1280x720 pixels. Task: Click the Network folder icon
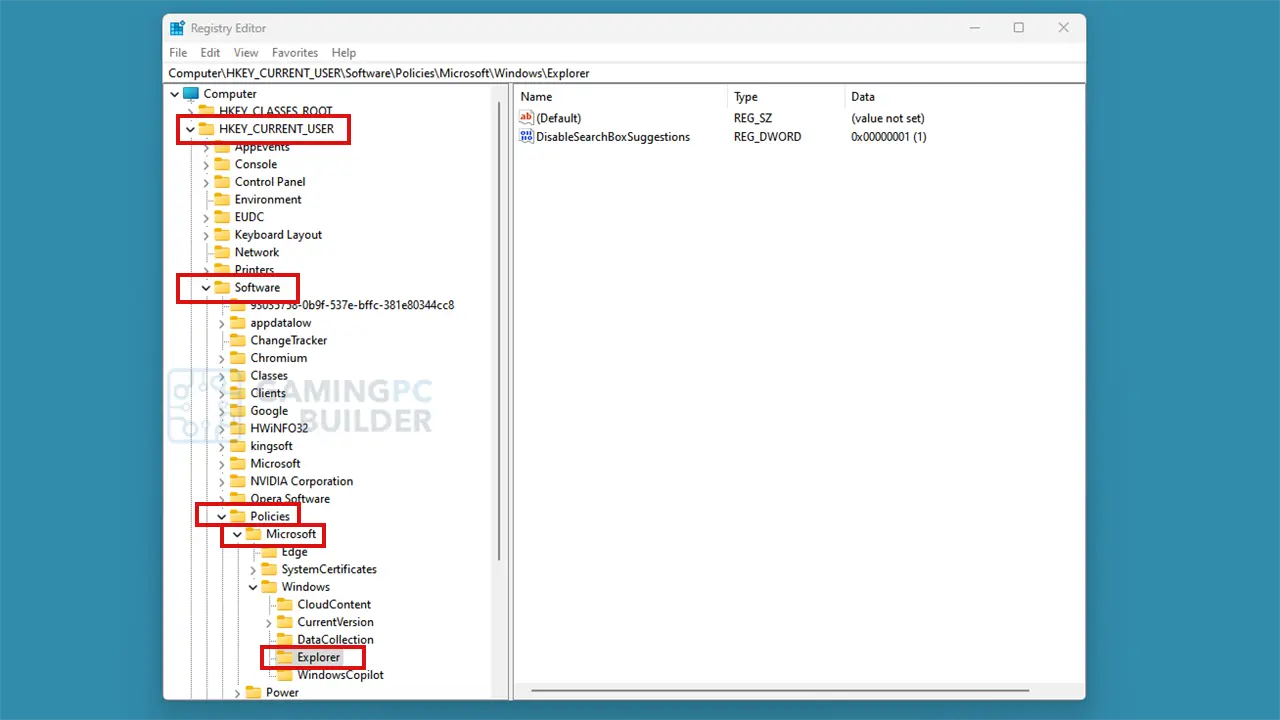point(222,252)
